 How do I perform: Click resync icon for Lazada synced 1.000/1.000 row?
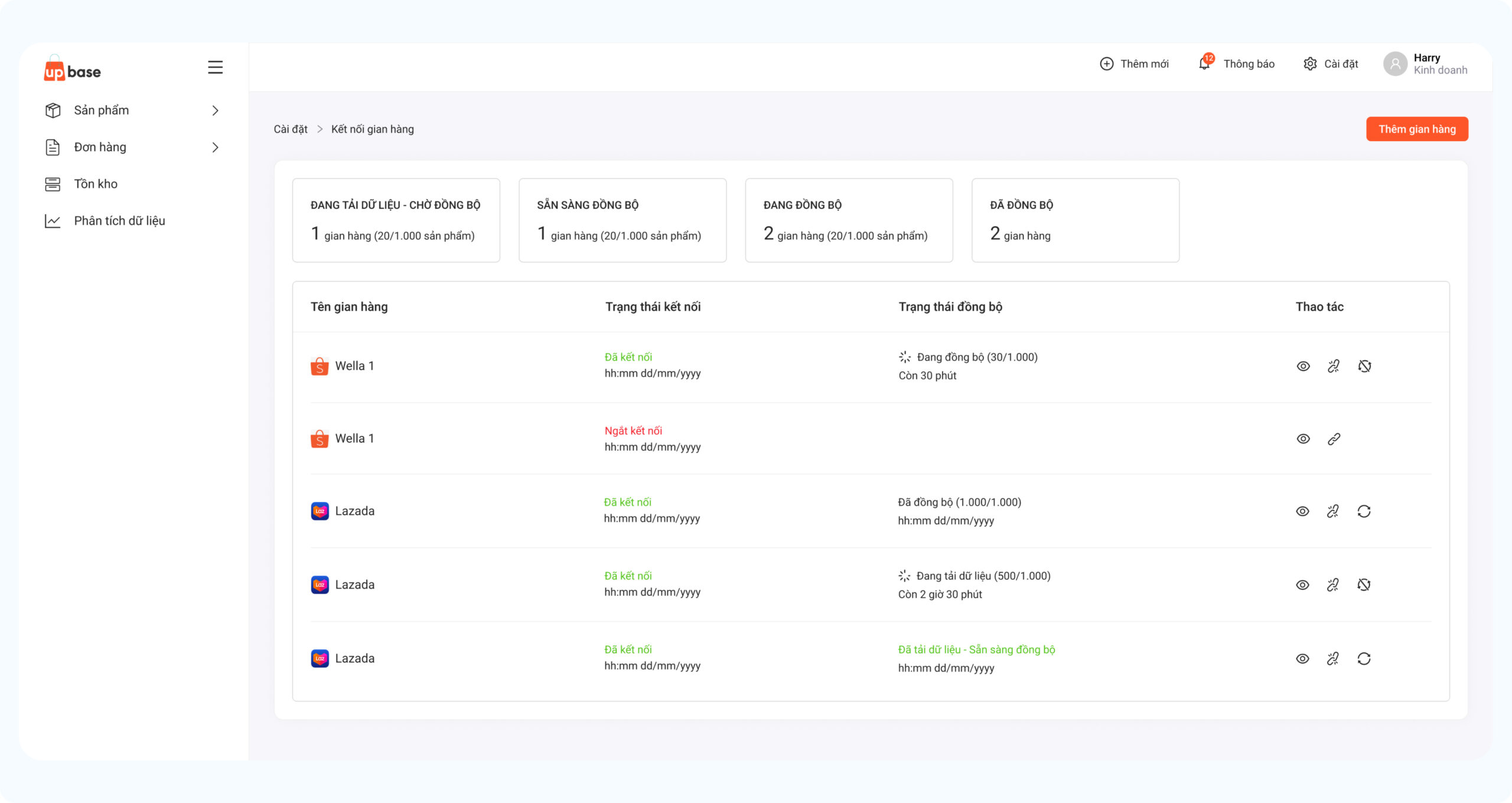click(x=1364, y=511)
